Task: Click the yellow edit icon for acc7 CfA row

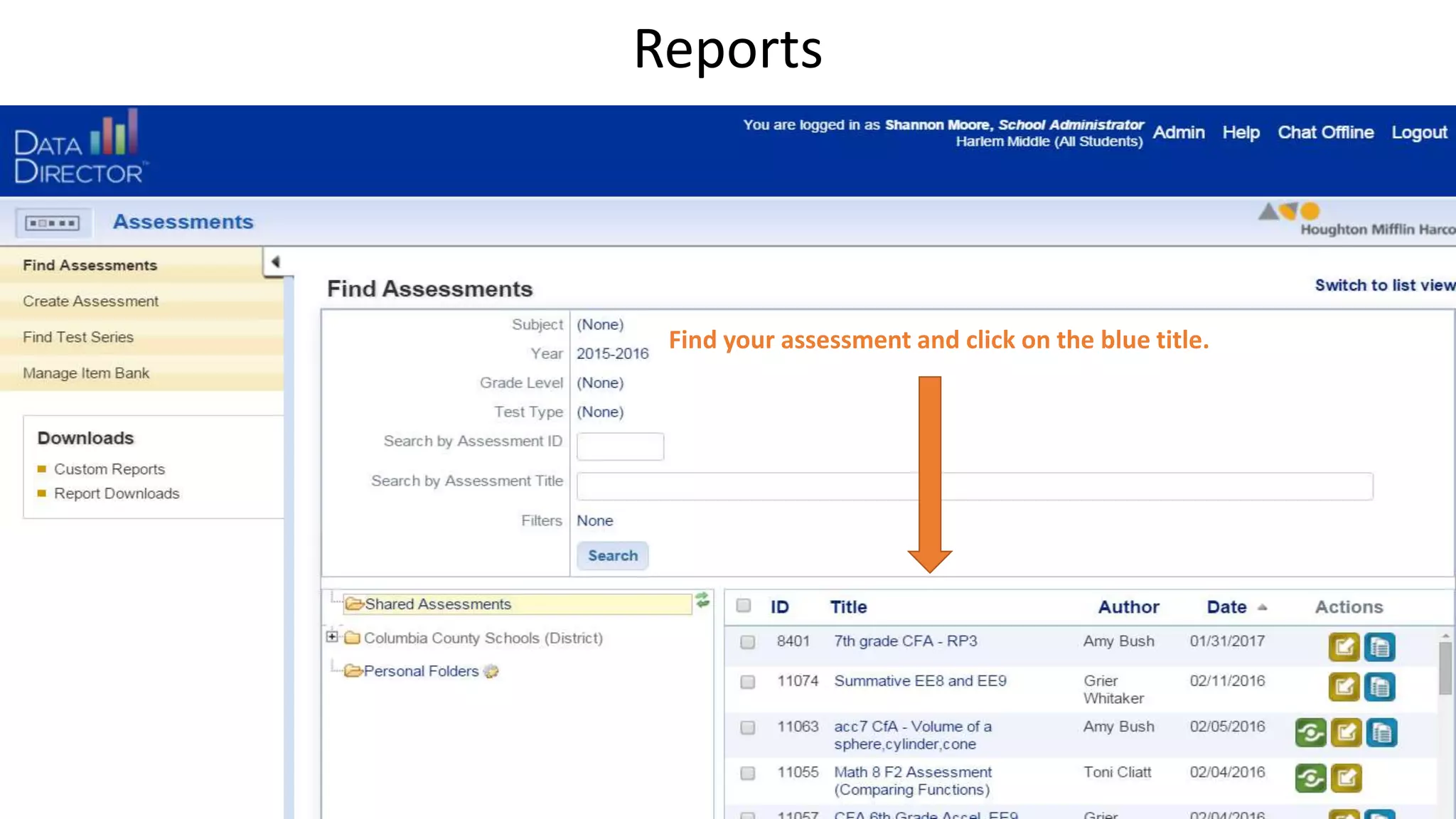Action: pos(1346,733)
